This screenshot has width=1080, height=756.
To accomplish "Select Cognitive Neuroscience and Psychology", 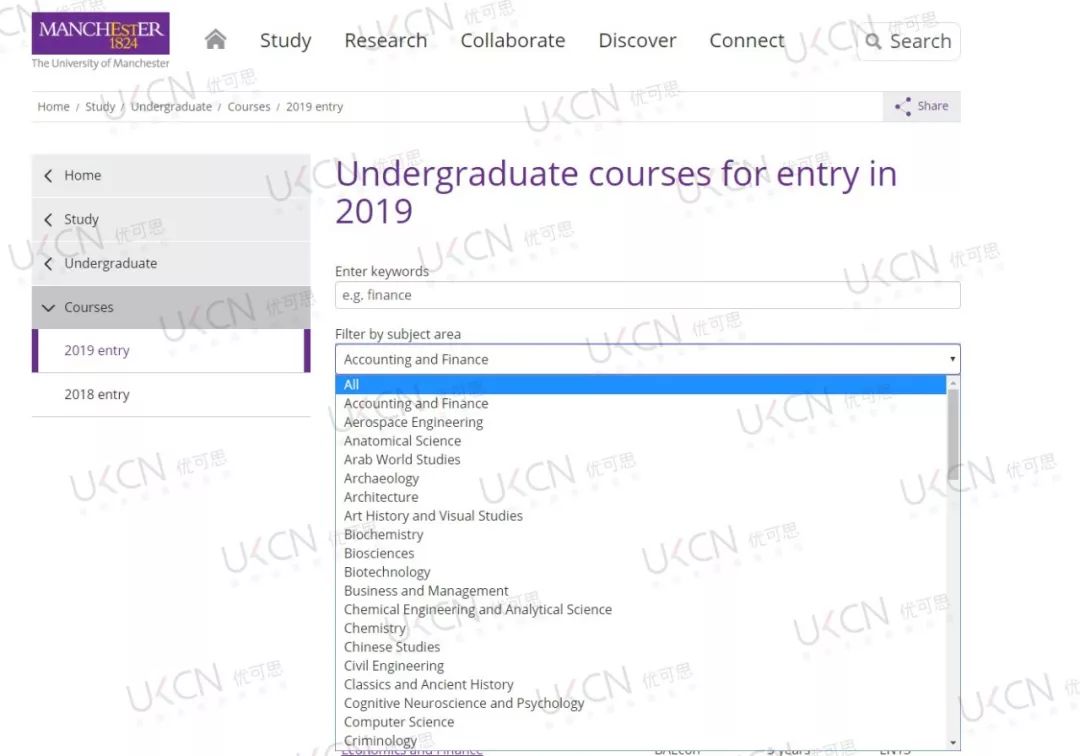I will tap(641, 703).
